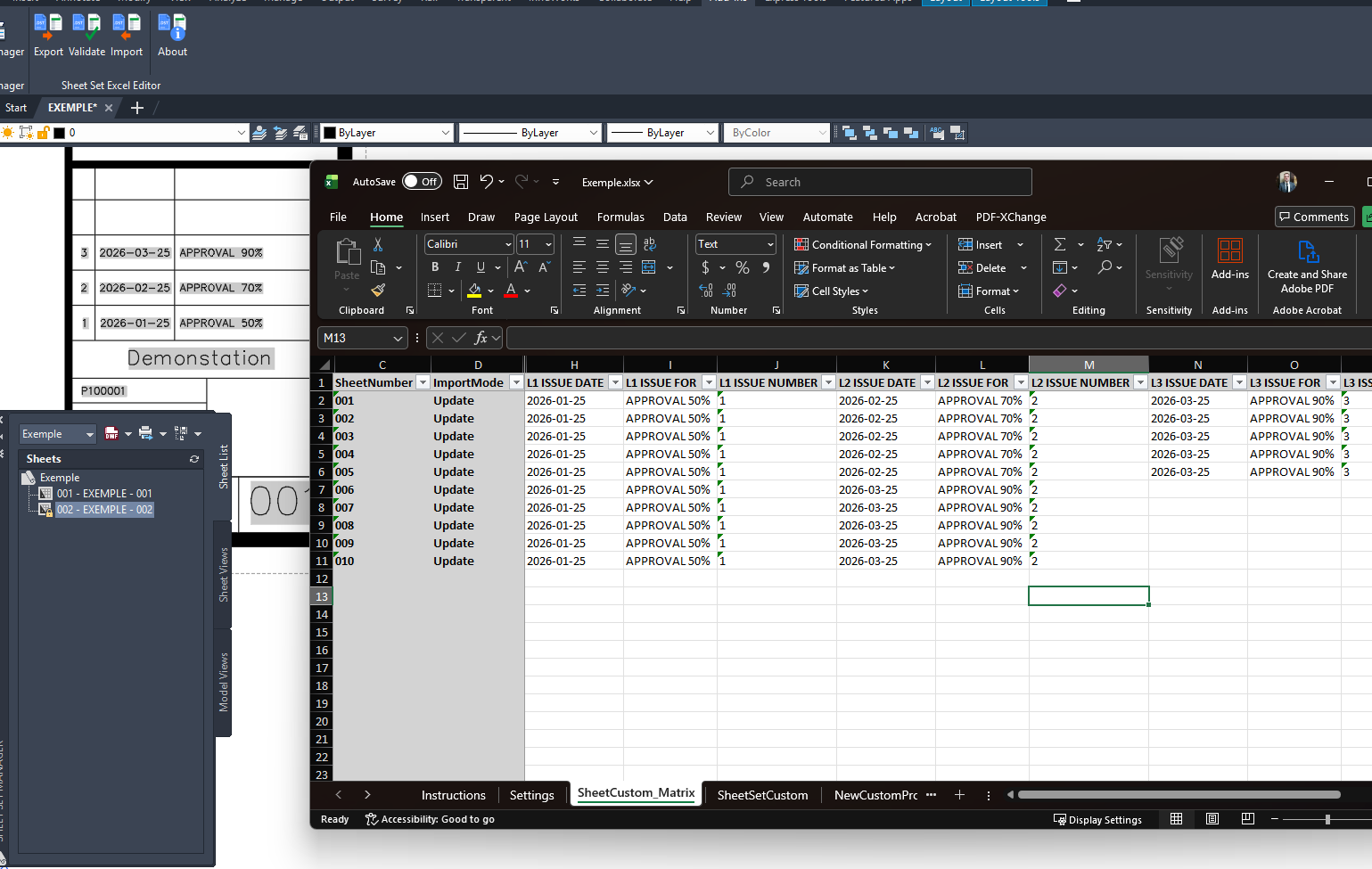This screenshot has height=869, width=1372.
Task: Click the Wrap Text icon
Action: [649, 244]
